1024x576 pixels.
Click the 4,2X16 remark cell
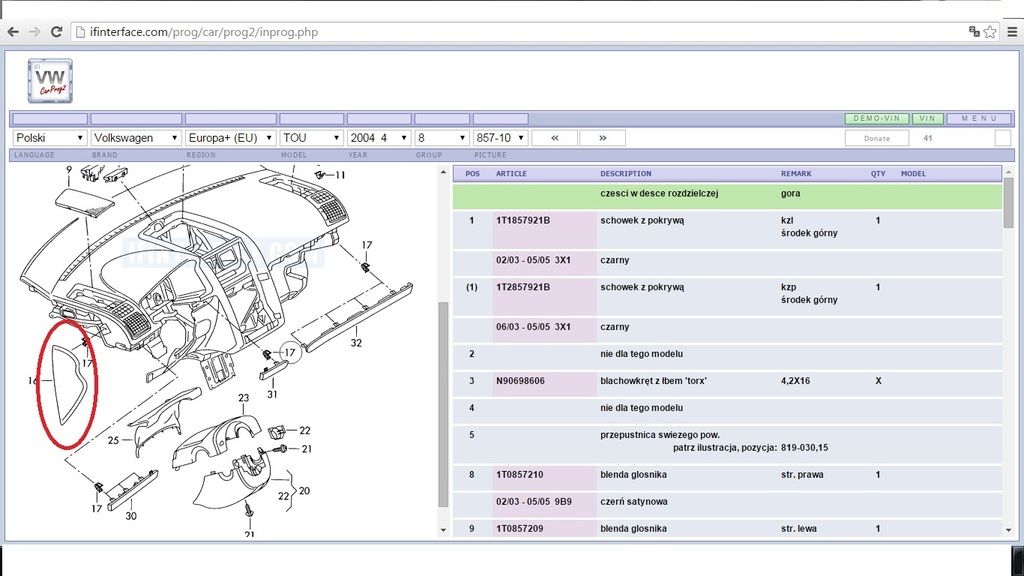(795, 381)
